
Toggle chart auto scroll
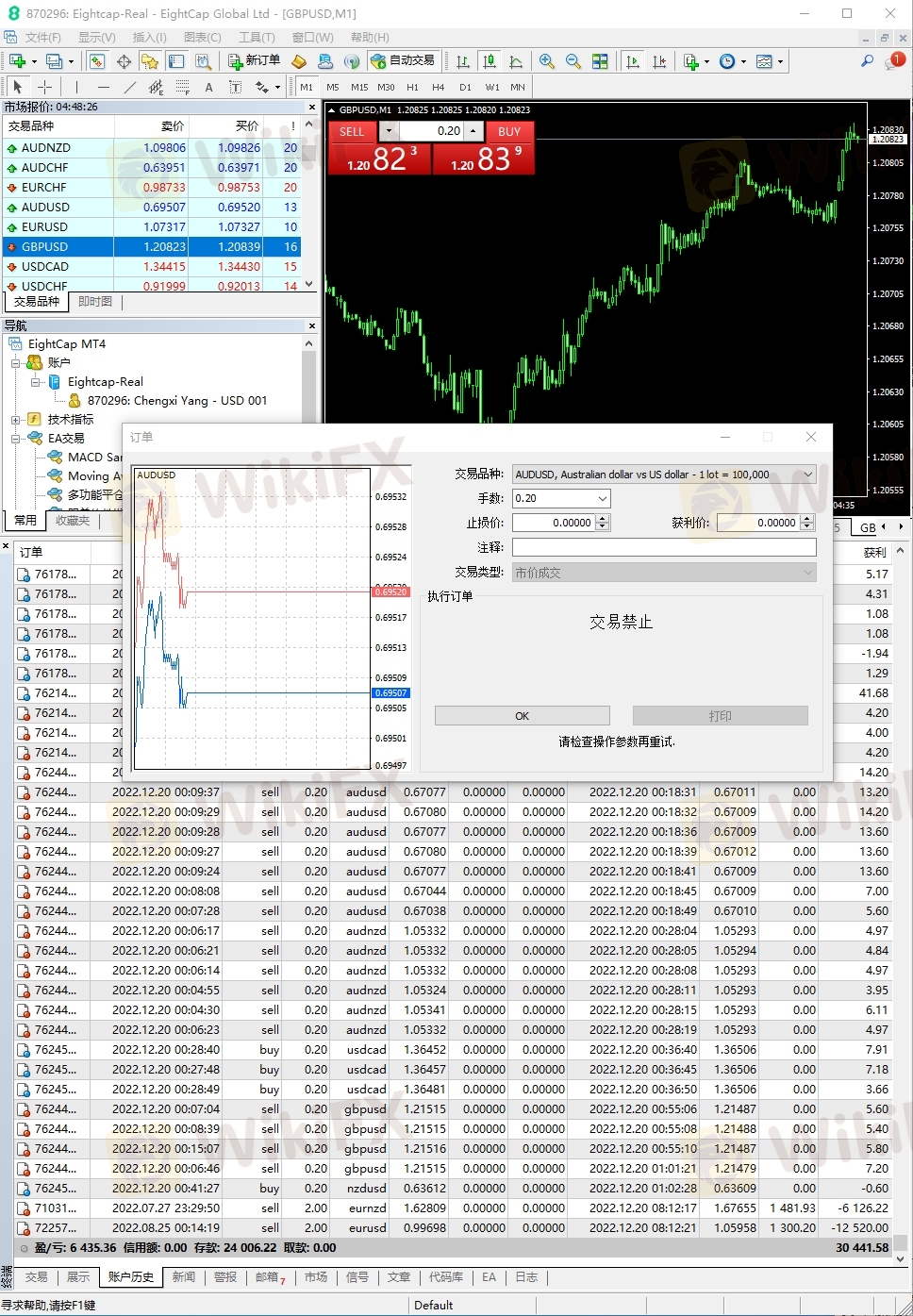pos(632,61)
